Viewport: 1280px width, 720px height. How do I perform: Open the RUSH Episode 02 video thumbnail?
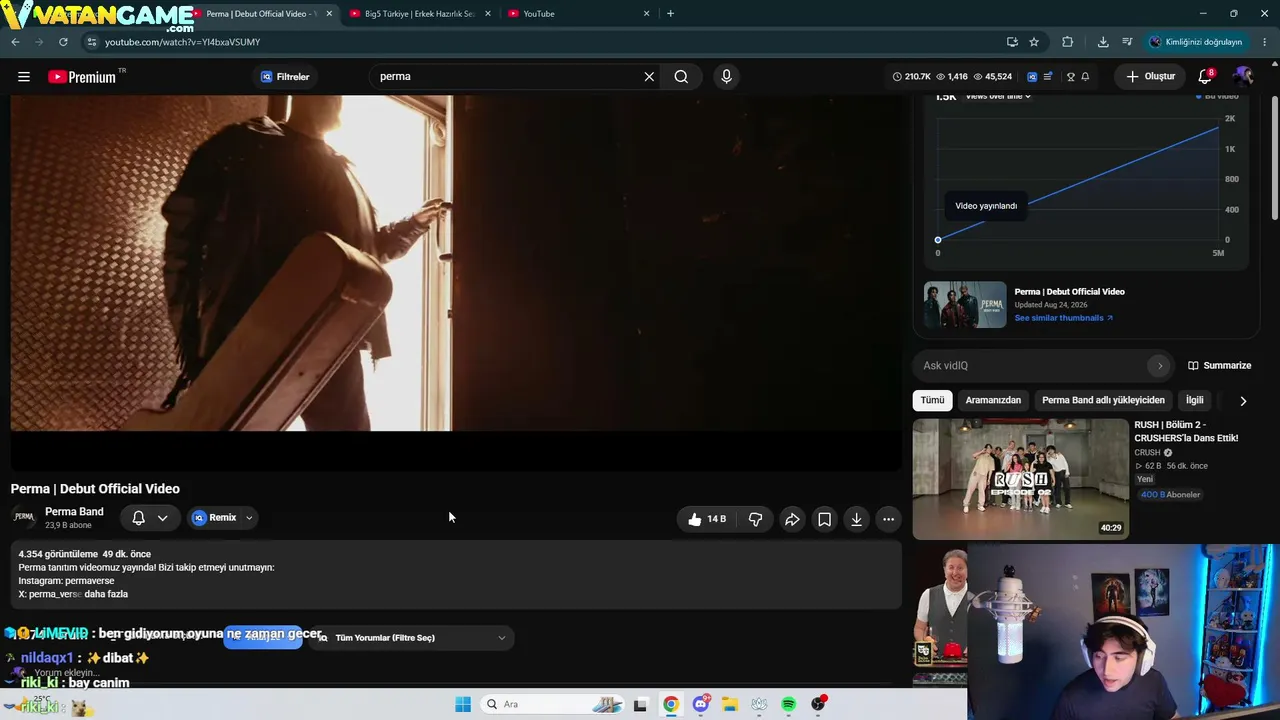tap(1020, 479)
